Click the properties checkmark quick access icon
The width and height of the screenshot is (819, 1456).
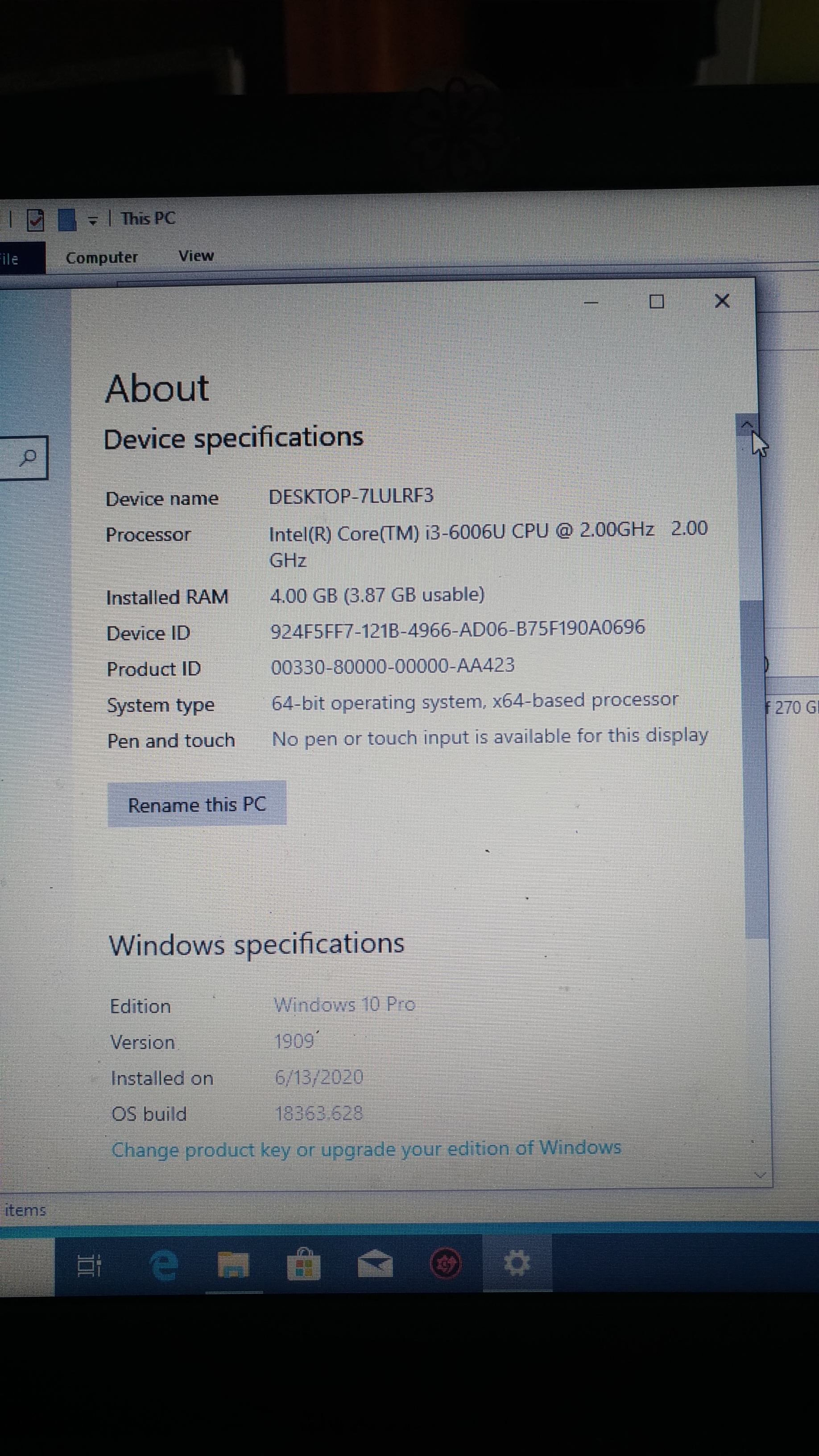tap(35, 220)
